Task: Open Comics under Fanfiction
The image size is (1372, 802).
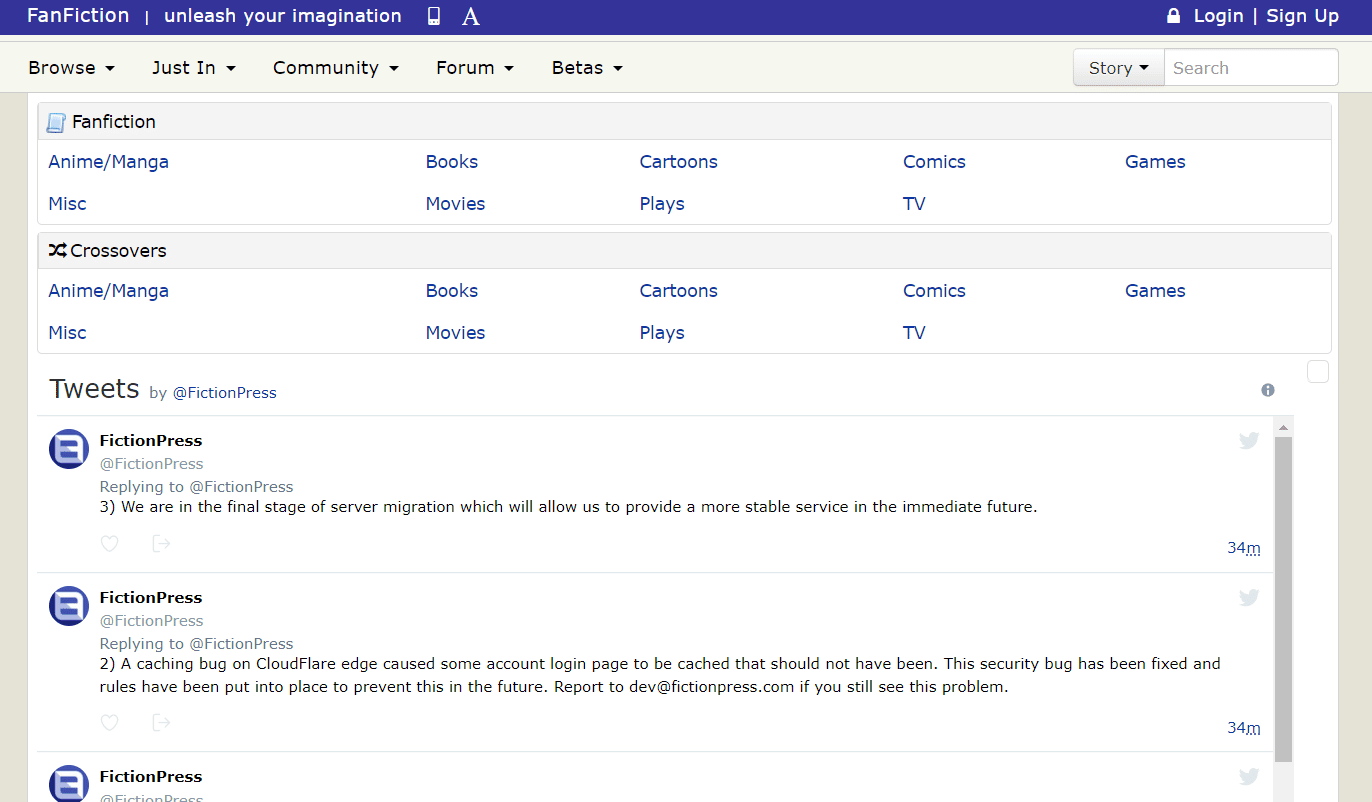Action: tap(934, 162)
